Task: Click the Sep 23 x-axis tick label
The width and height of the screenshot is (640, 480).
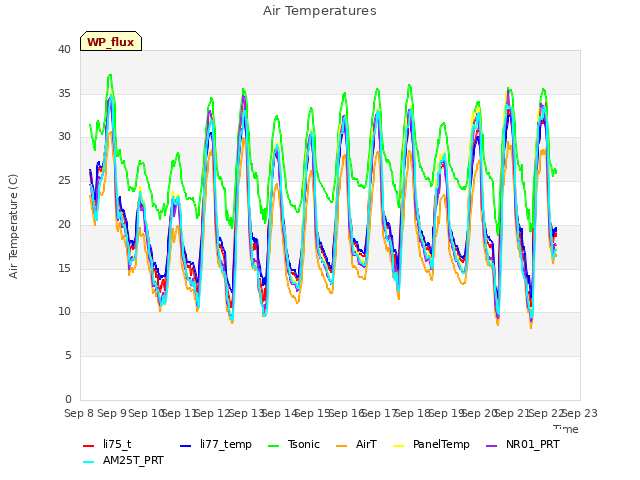Action: point(579,413)
